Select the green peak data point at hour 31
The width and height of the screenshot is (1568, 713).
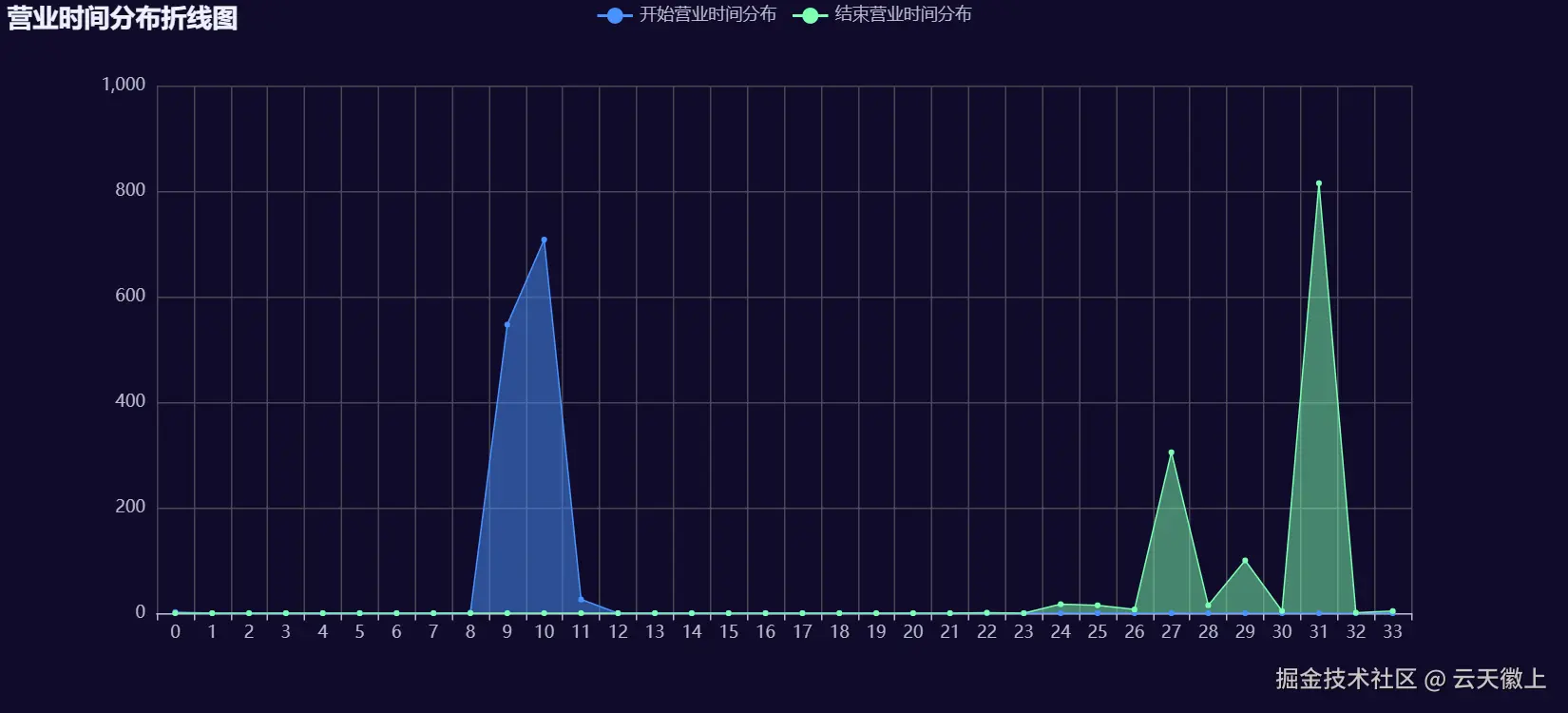pos(1319,183)
